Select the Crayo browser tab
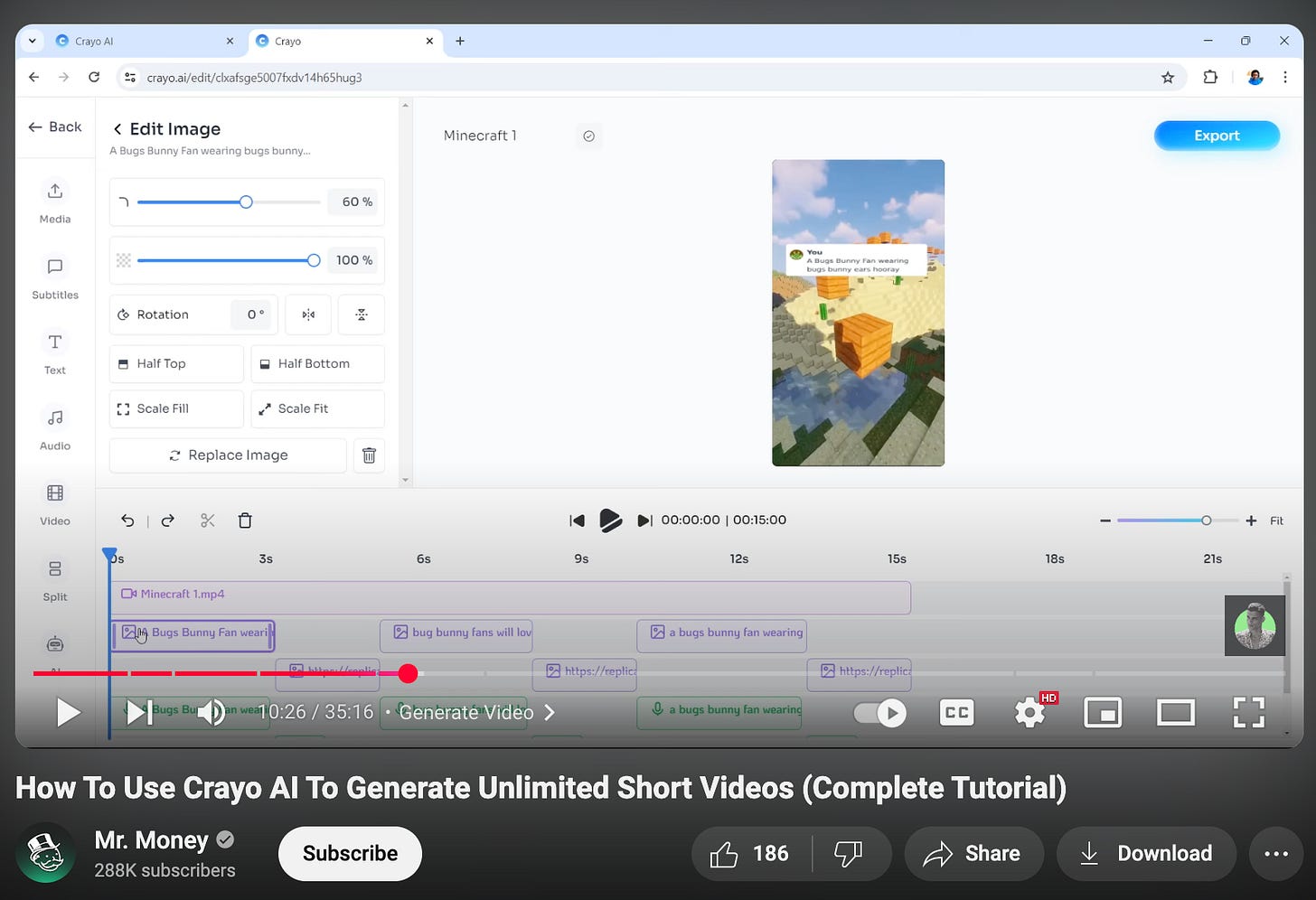Image resolution: width=1316 pixels, height=900 pixels. point(345,41)
